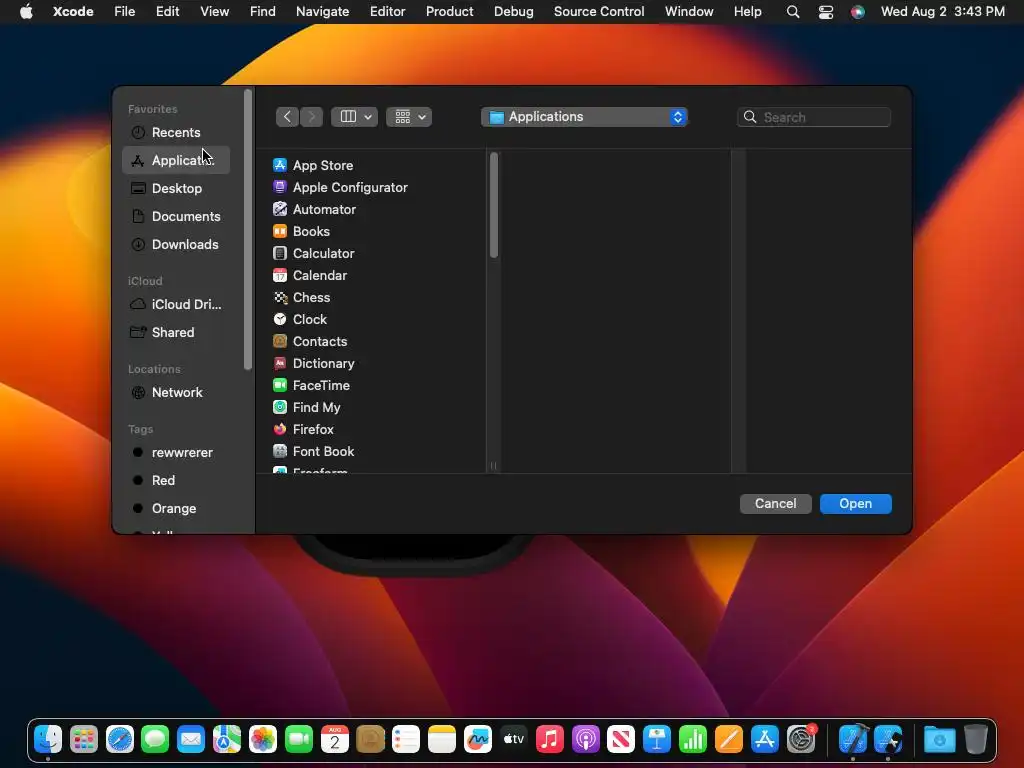Open the column view mode dropdown
1024x768 pixels.
point(355,117)
